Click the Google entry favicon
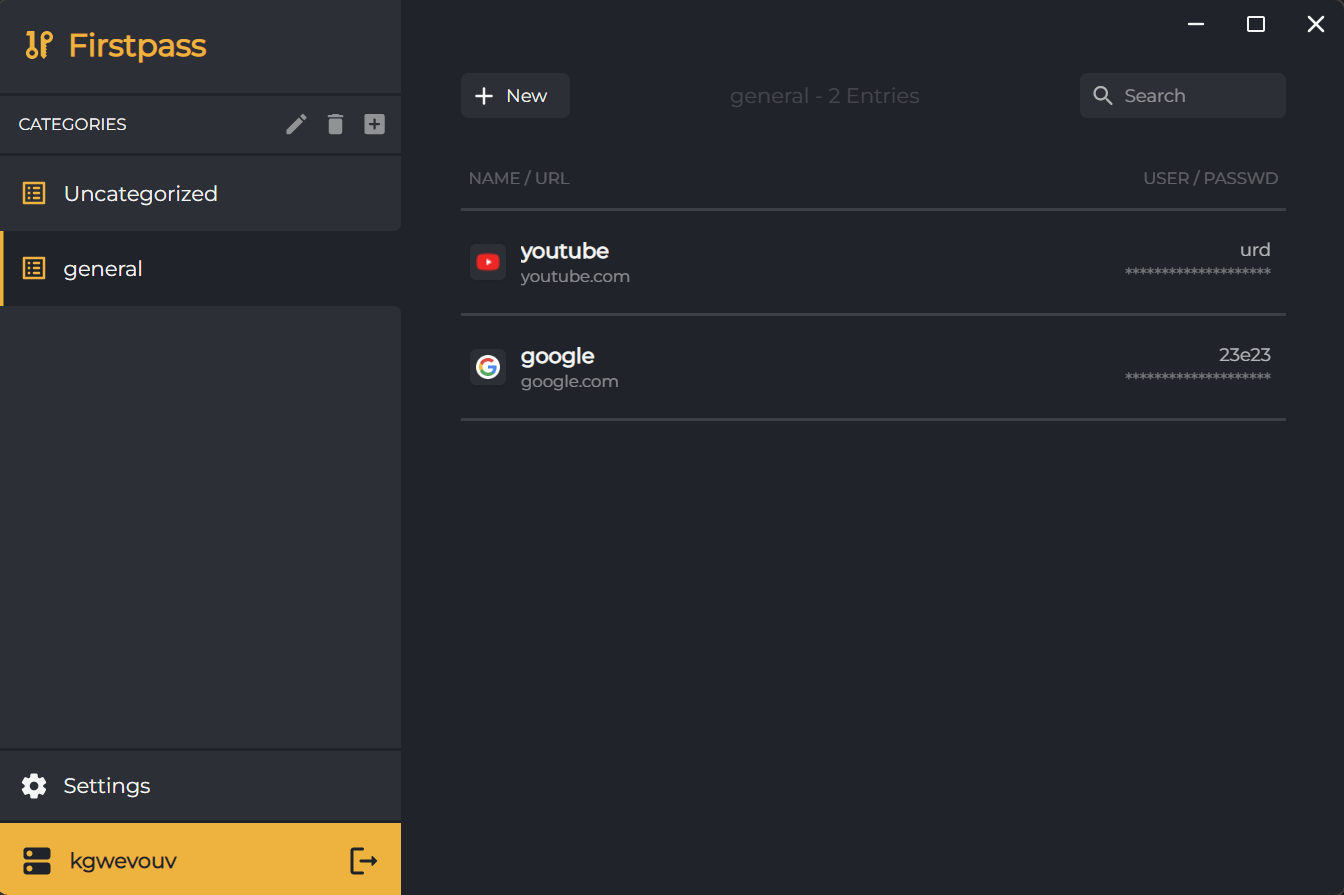 point(487,367)
